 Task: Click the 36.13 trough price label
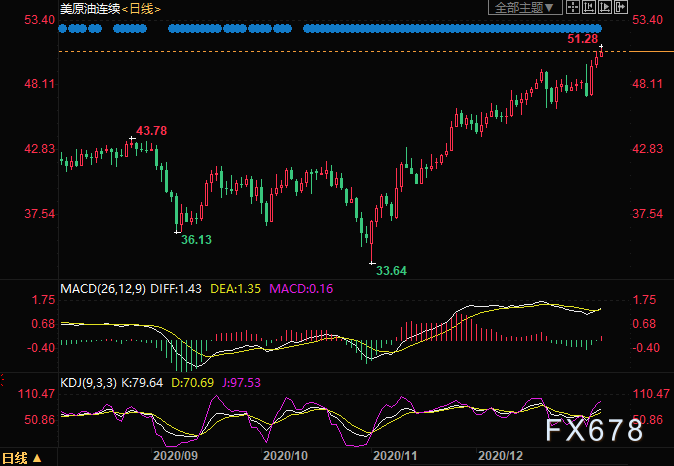click(196, 240)
